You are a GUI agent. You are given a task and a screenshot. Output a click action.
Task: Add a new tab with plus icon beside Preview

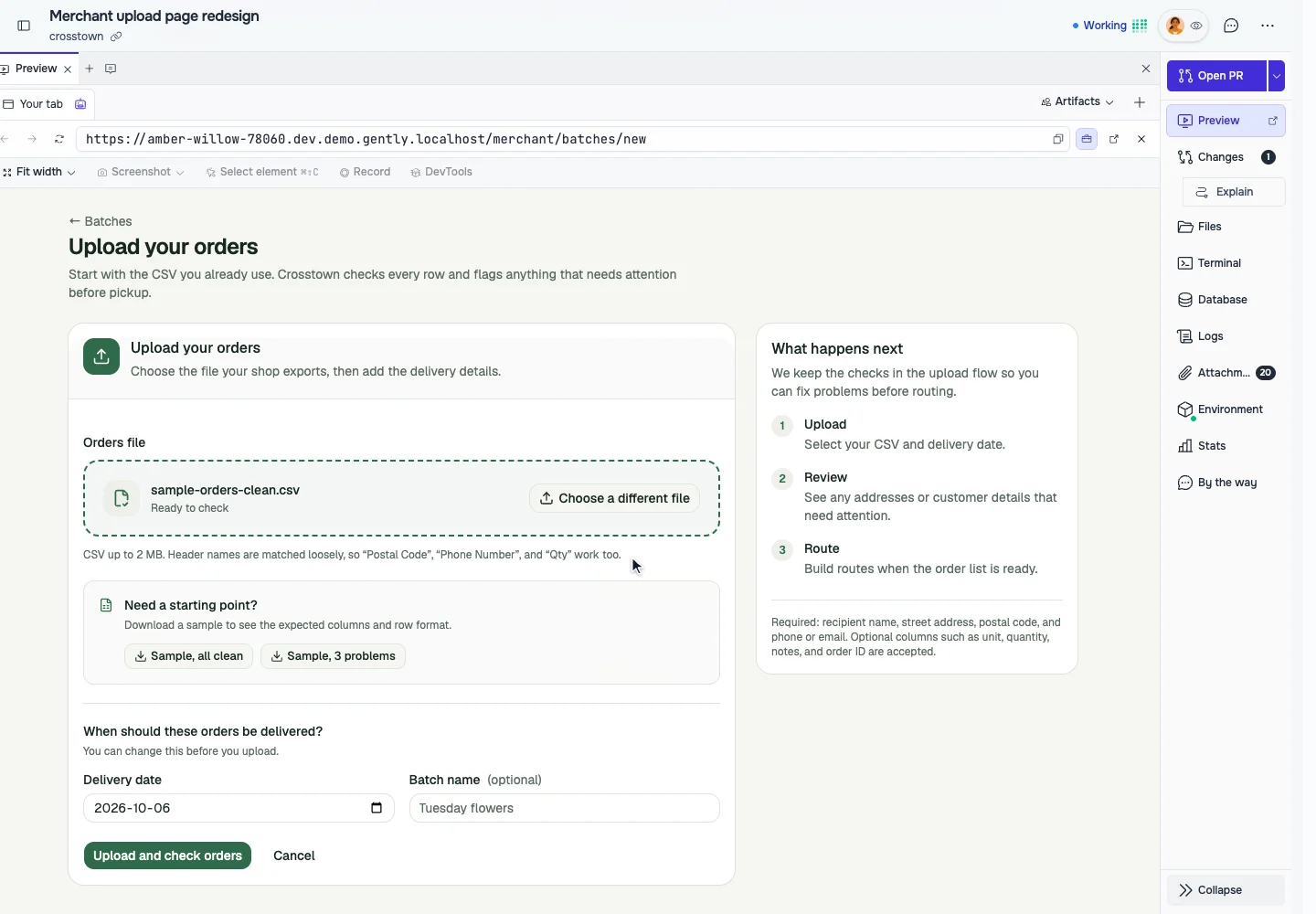pyautogui.click(x=90, y=69)
